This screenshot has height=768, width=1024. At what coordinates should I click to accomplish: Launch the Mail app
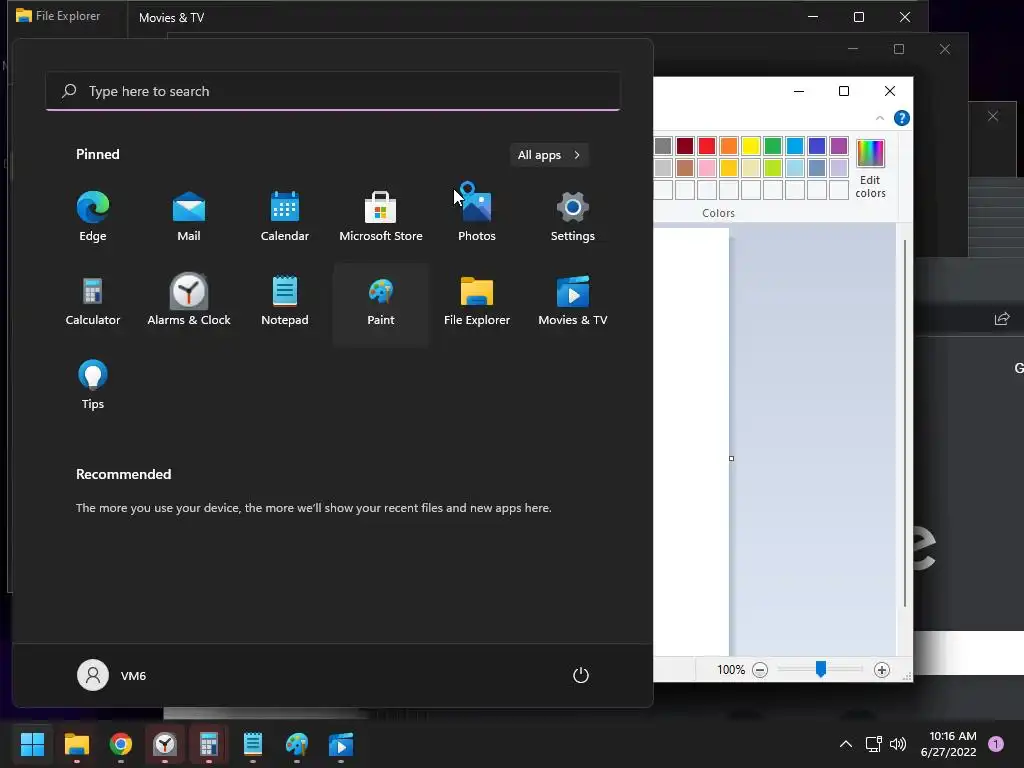coord(189,217)
